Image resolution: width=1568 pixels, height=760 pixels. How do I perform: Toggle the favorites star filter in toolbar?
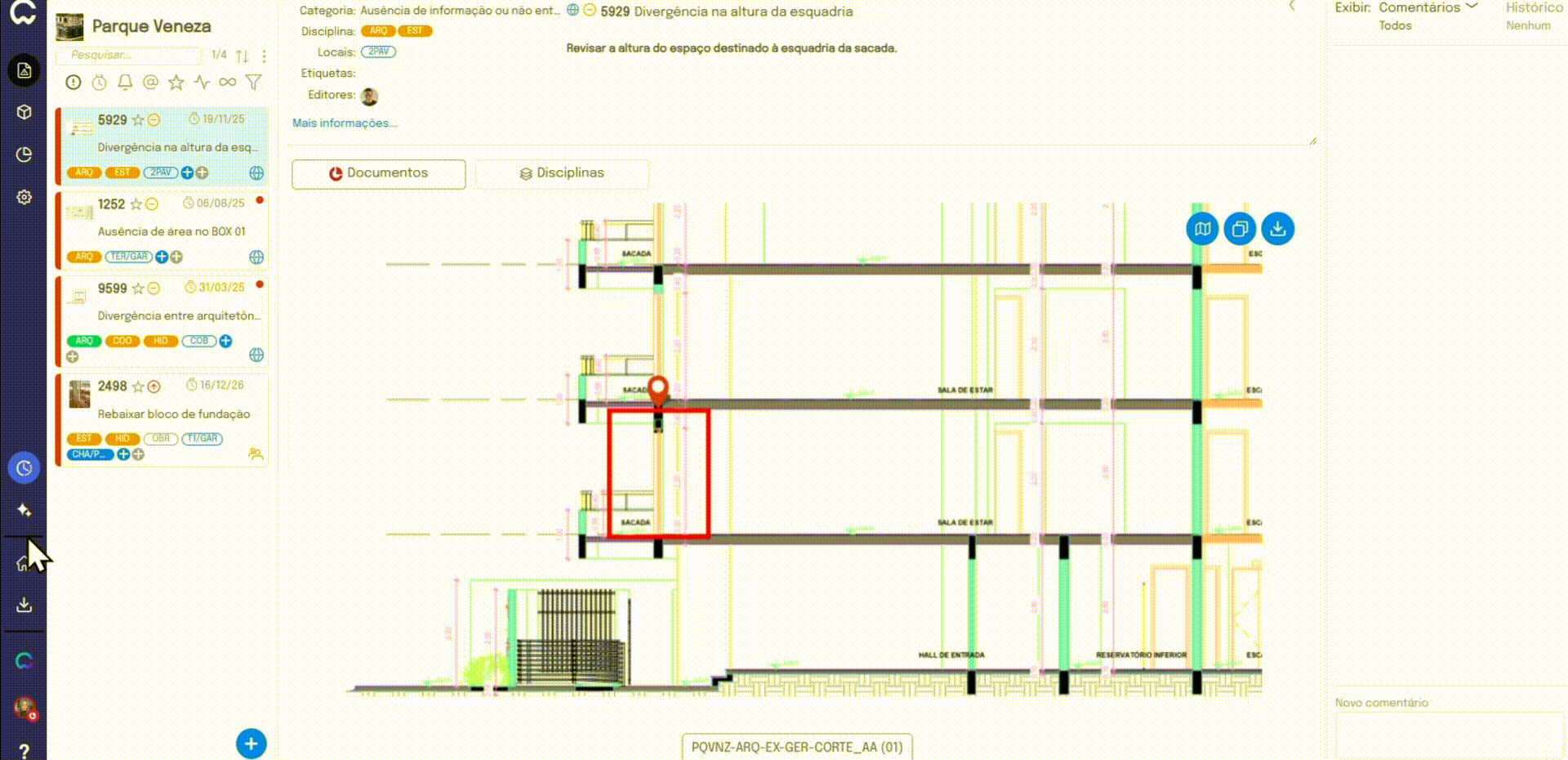tap(176, 83)
